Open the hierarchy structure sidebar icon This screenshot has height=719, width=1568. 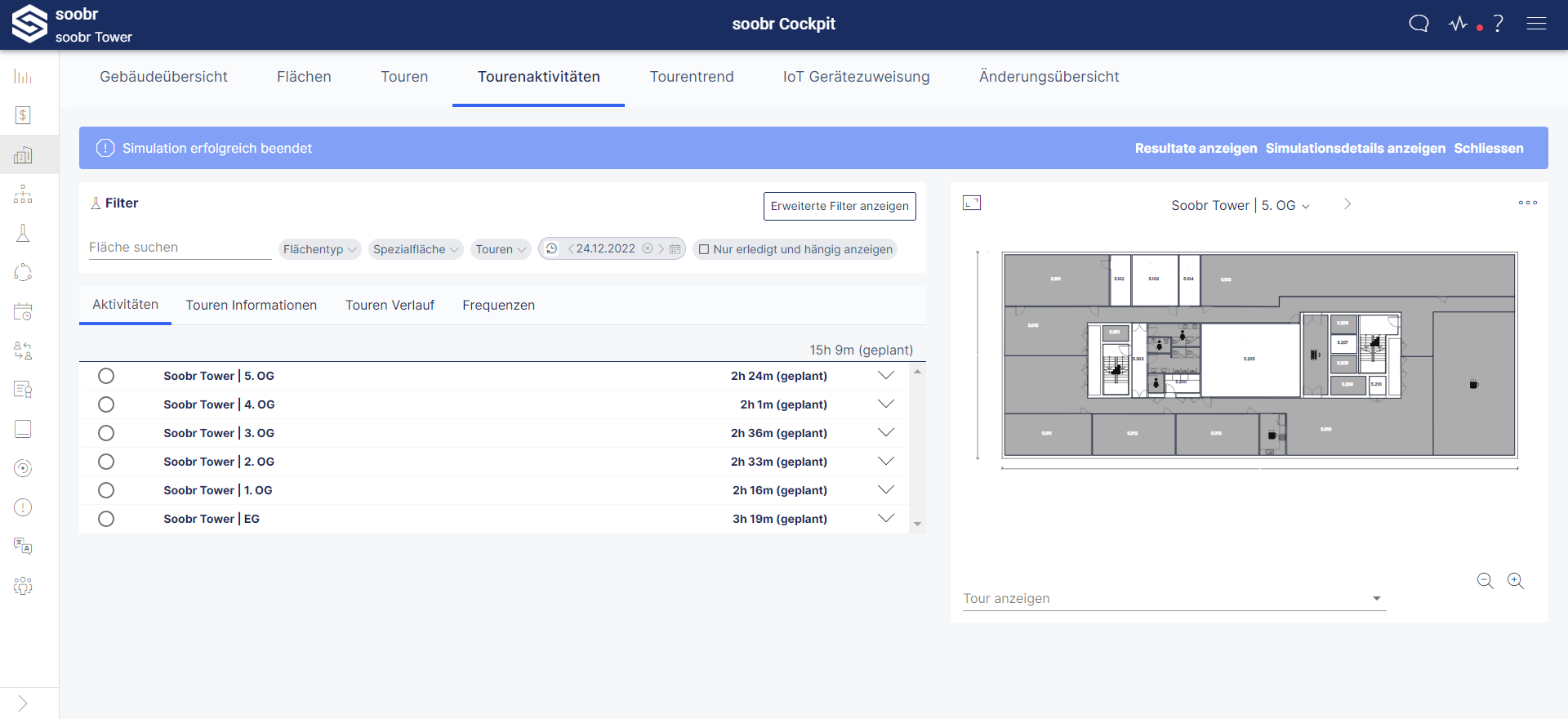pyautogui.click(x=23, y=194)
